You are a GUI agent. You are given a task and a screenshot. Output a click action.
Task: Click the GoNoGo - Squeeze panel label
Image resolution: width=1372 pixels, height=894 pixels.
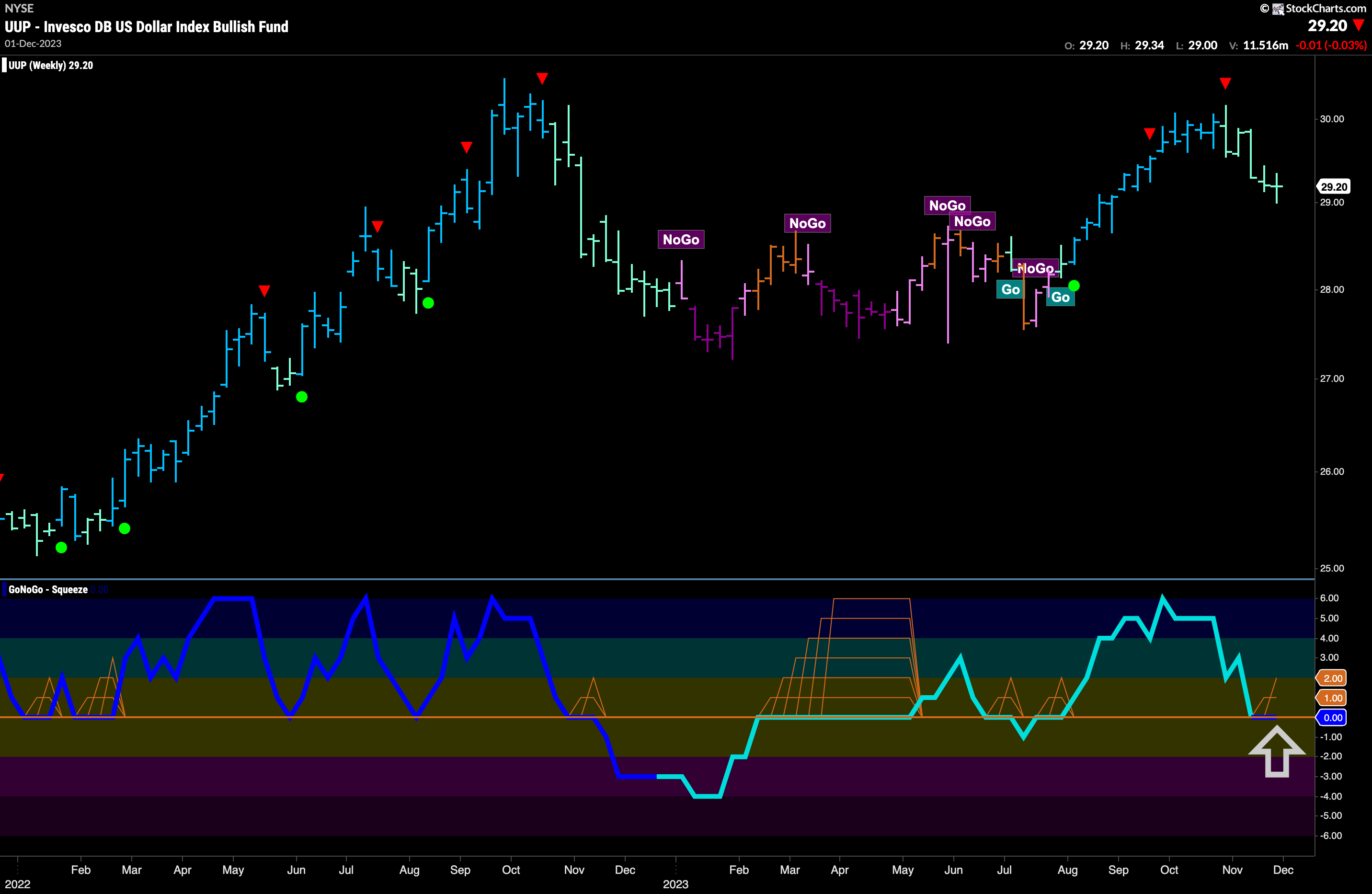[x=48, y=590]
